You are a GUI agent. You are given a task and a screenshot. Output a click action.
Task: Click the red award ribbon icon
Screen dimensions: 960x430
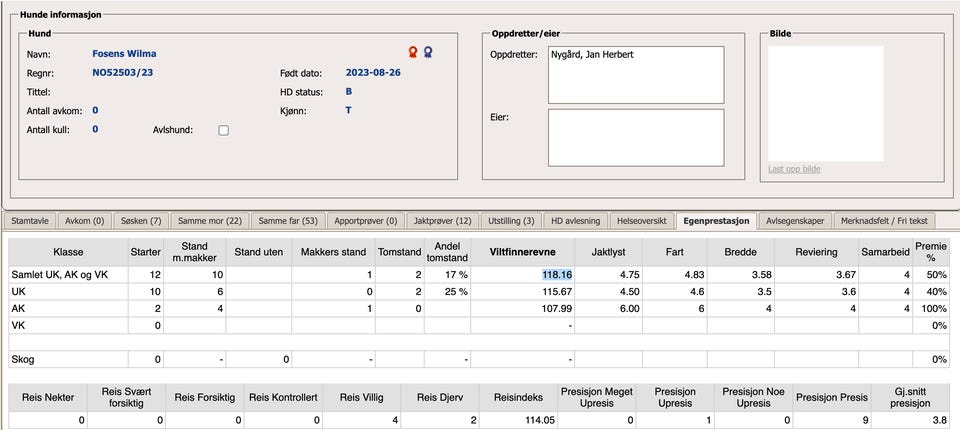(412, 52)
